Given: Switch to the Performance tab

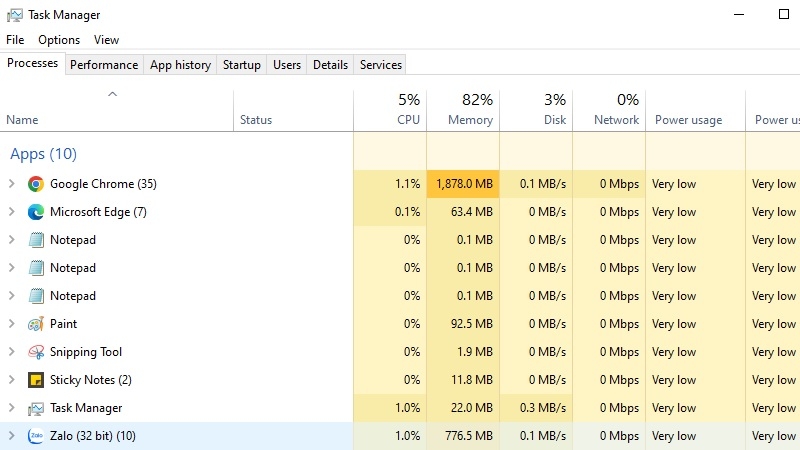Looking at the screenshot, I should [x=104, y=65].
